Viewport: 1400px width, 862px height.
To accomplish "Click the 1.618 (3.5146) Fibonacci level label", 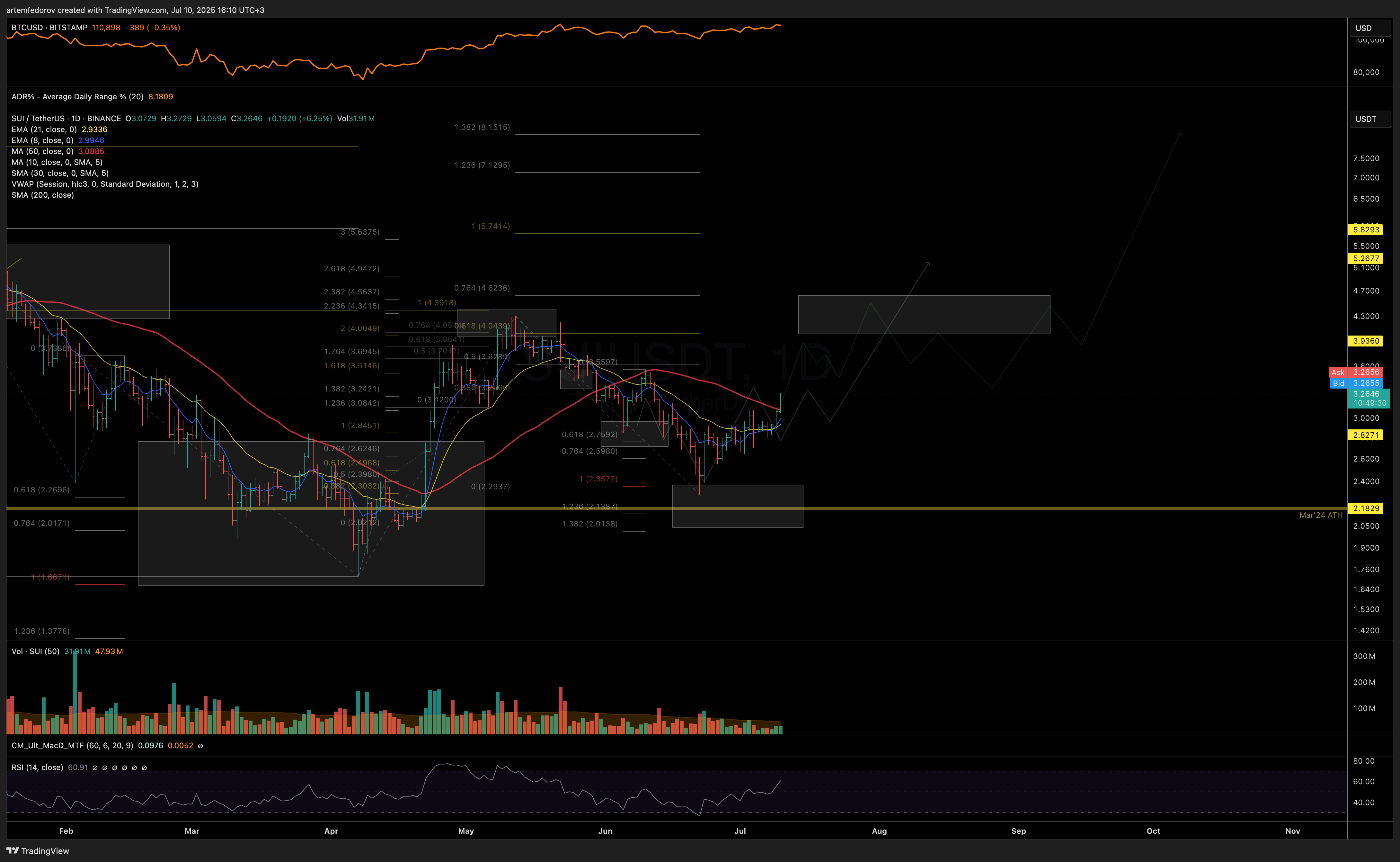I will pos(351,366).
